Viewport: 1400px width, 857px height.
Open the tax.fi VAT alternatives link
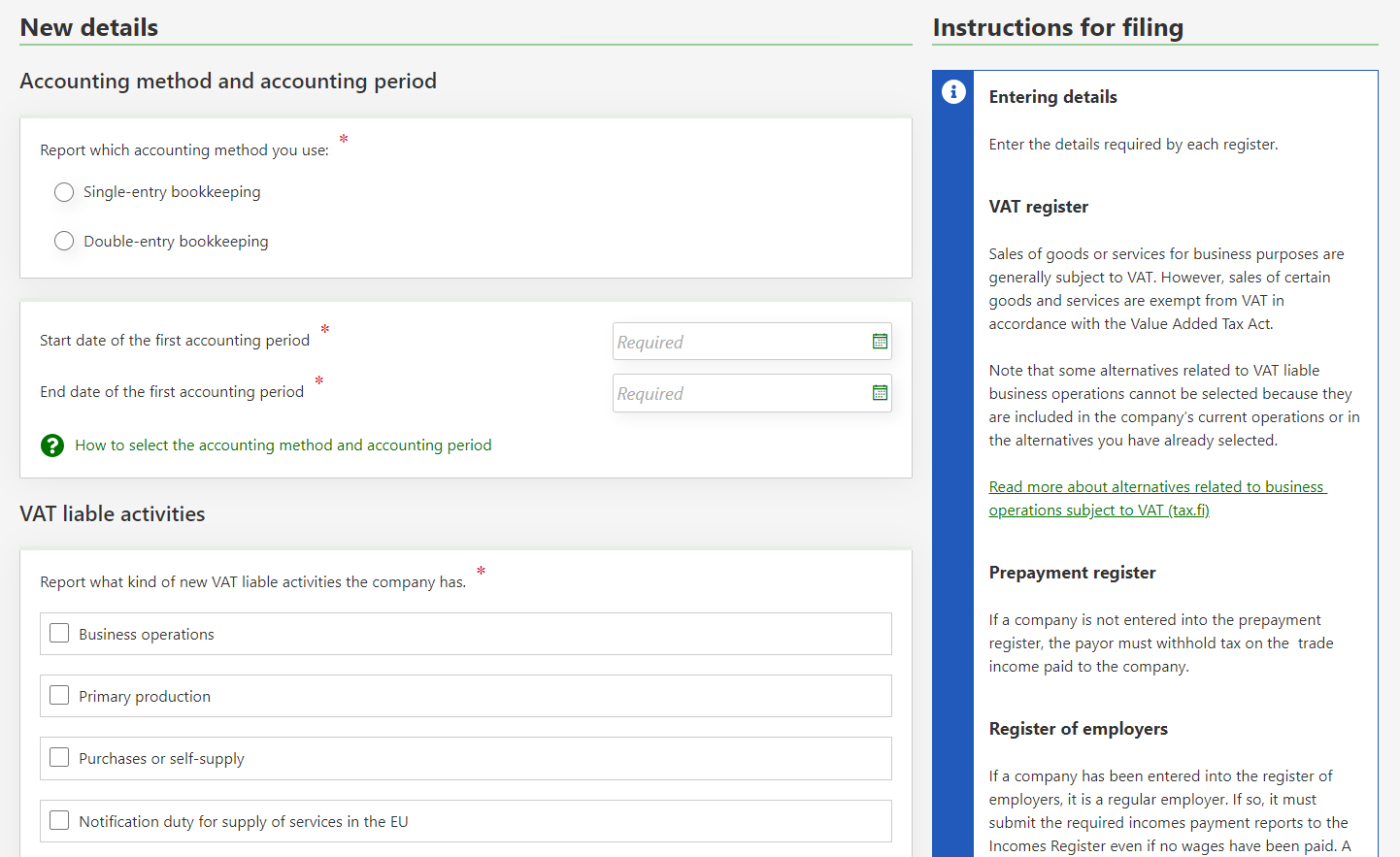point(1155,499)
